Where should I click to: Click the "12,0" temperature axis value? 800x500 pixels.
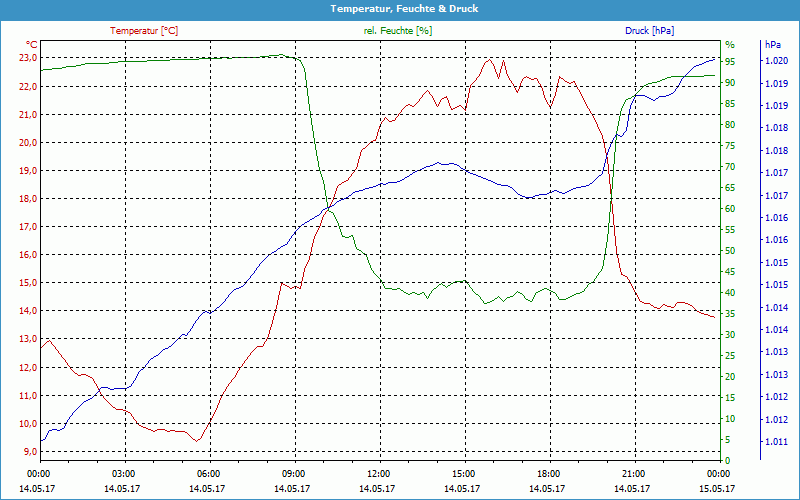pyautogui.click(x=28, y=368)
